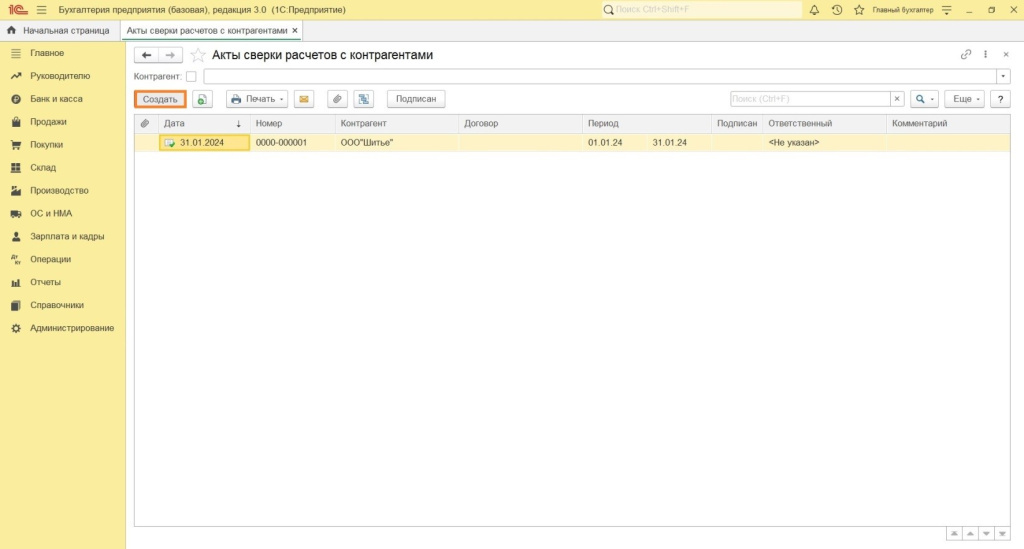Click the Главный бухгалтер user name
The width and height of the screenshot is (1024, 549).
903,10
